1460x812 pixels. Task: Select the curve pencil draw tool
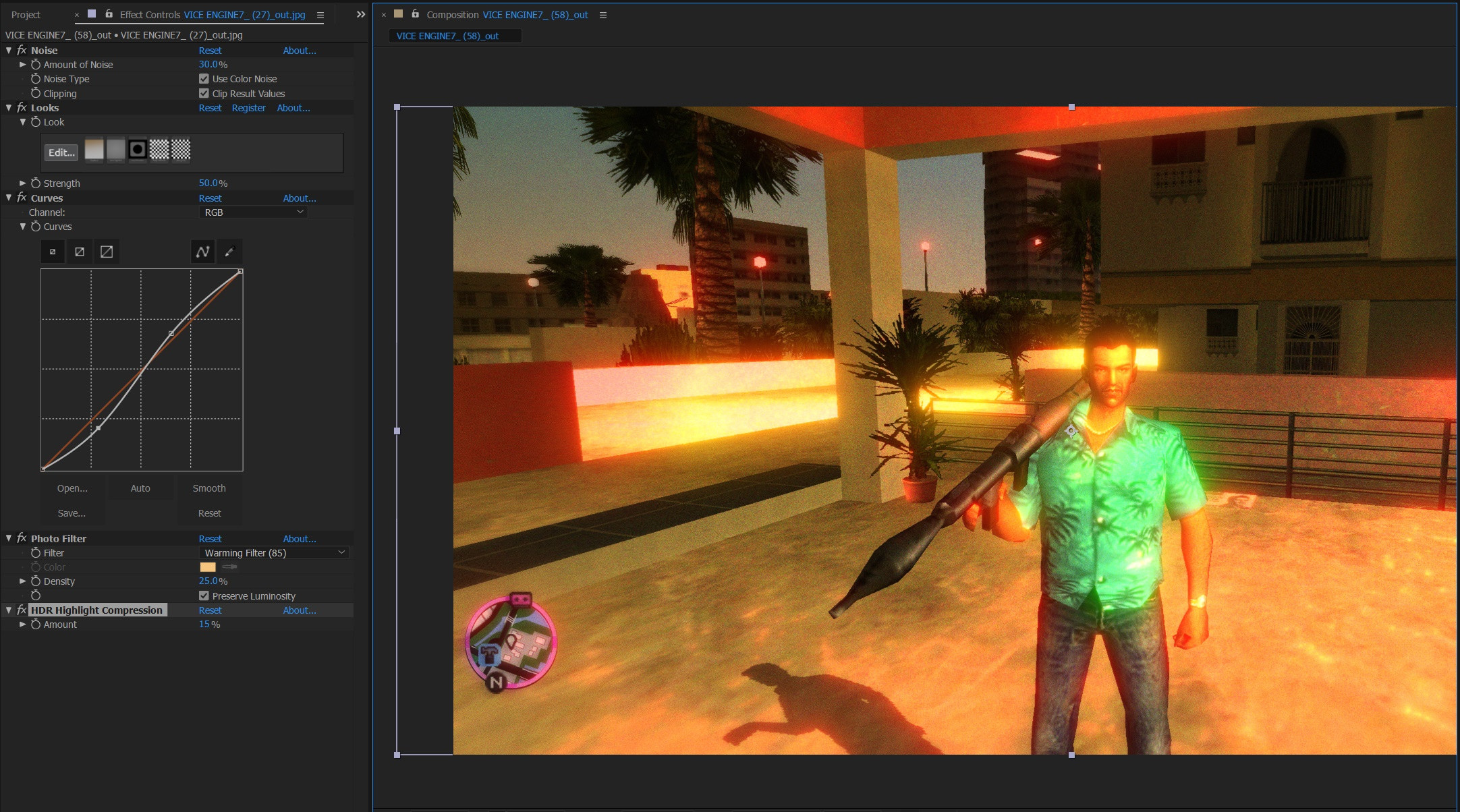(x=229, y=252)
